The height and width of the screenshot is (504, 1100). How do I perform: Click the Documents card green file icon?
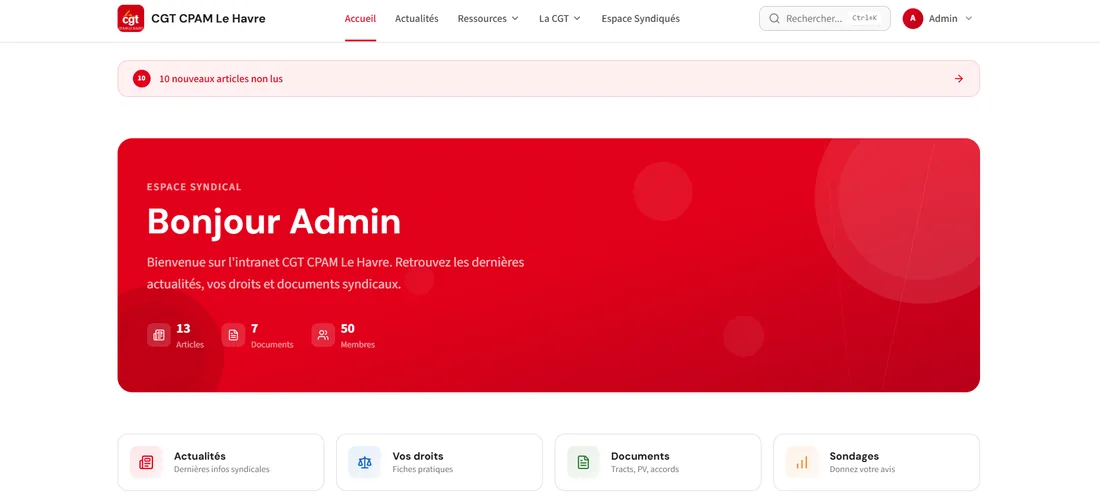tap(583, 462)
